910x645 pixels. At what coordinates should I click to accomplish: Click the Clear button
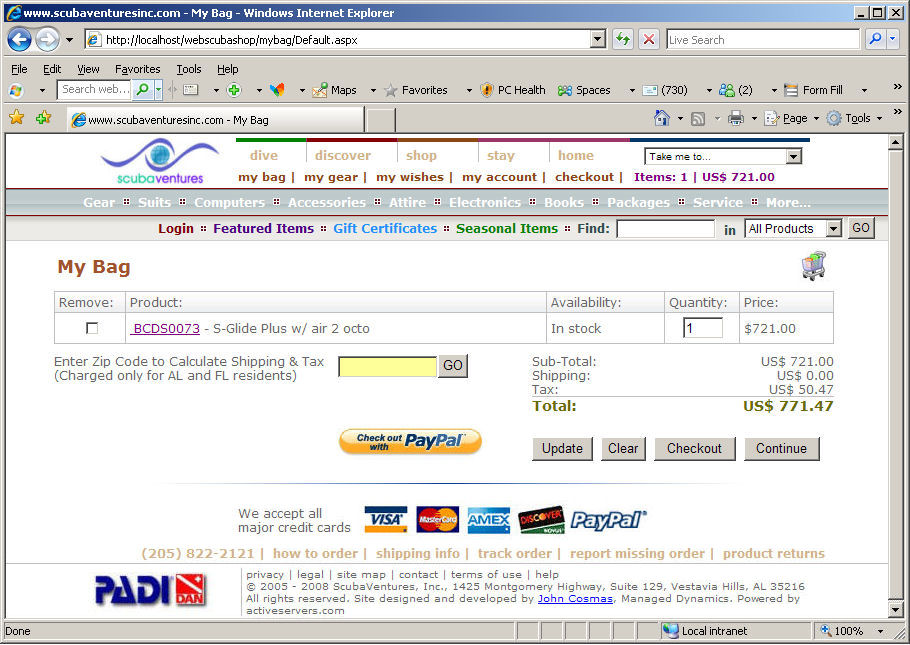point(623,449)
